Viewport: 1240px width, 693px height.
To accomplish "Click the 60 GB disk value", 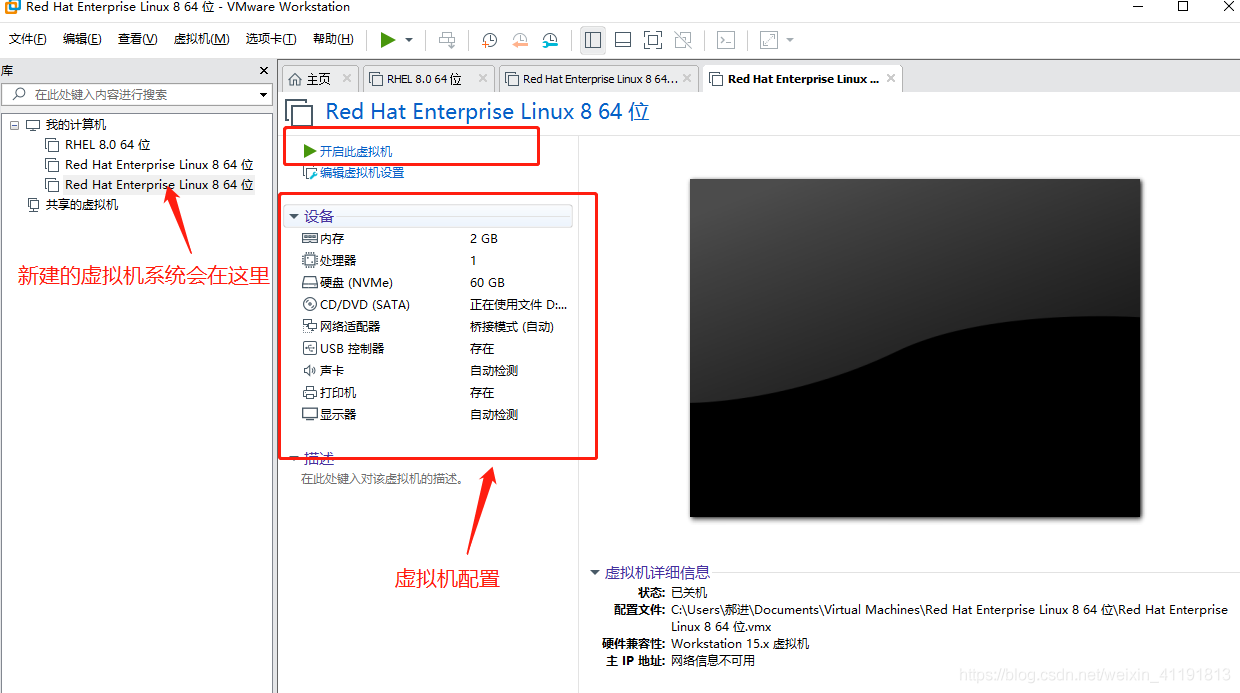I will pyautogui.click(x=487, y=283).
